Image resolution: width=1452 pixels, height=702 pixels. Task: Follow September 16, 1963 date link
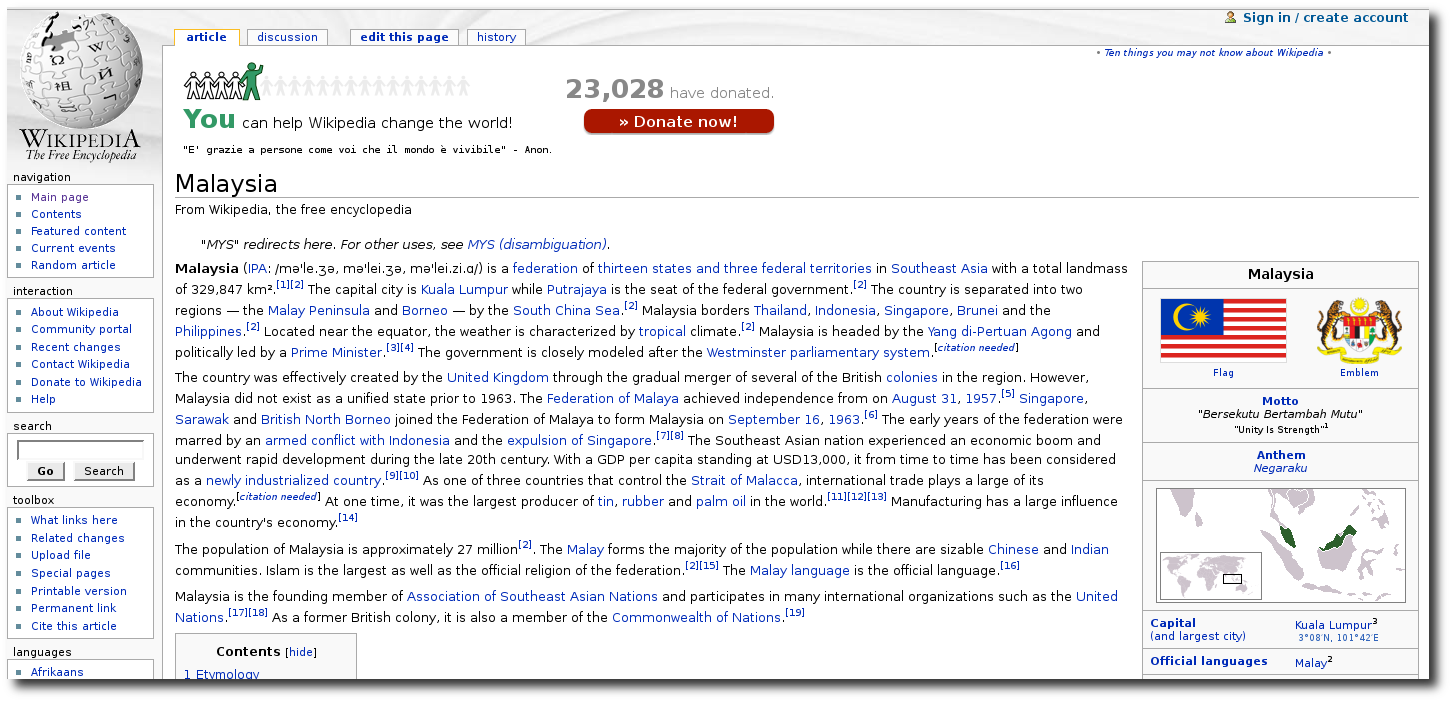[794, 419]
